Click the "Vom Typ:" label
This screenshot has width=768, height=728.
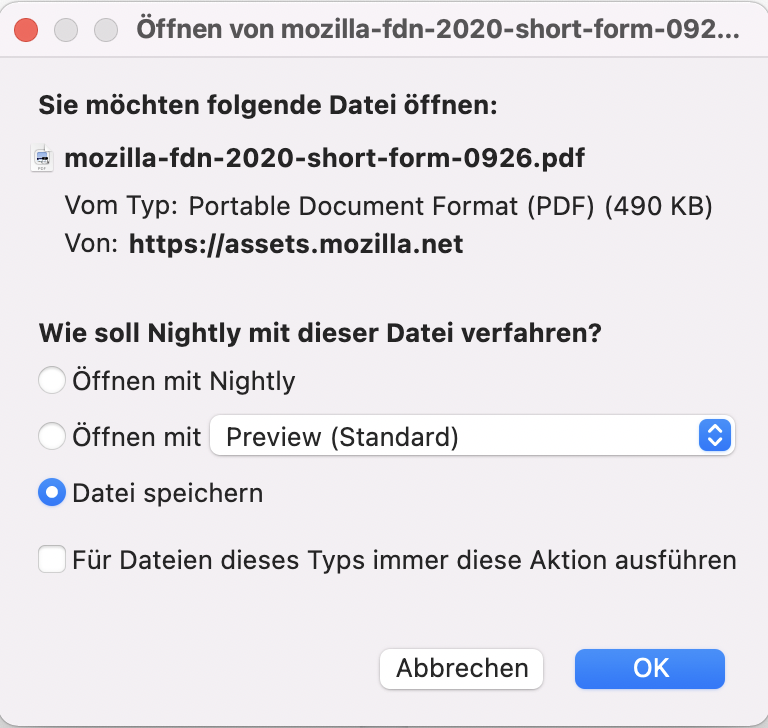121,206
